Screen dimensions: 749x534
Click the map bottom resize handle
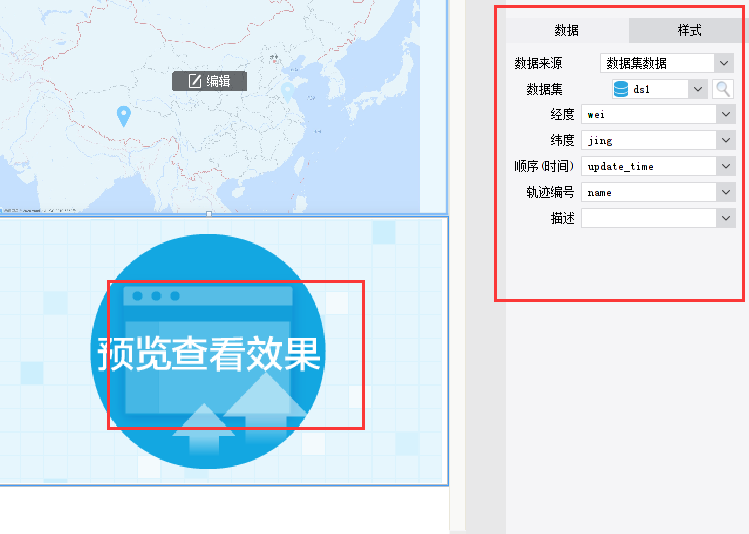pyautogui.click(x=209, y=214)
